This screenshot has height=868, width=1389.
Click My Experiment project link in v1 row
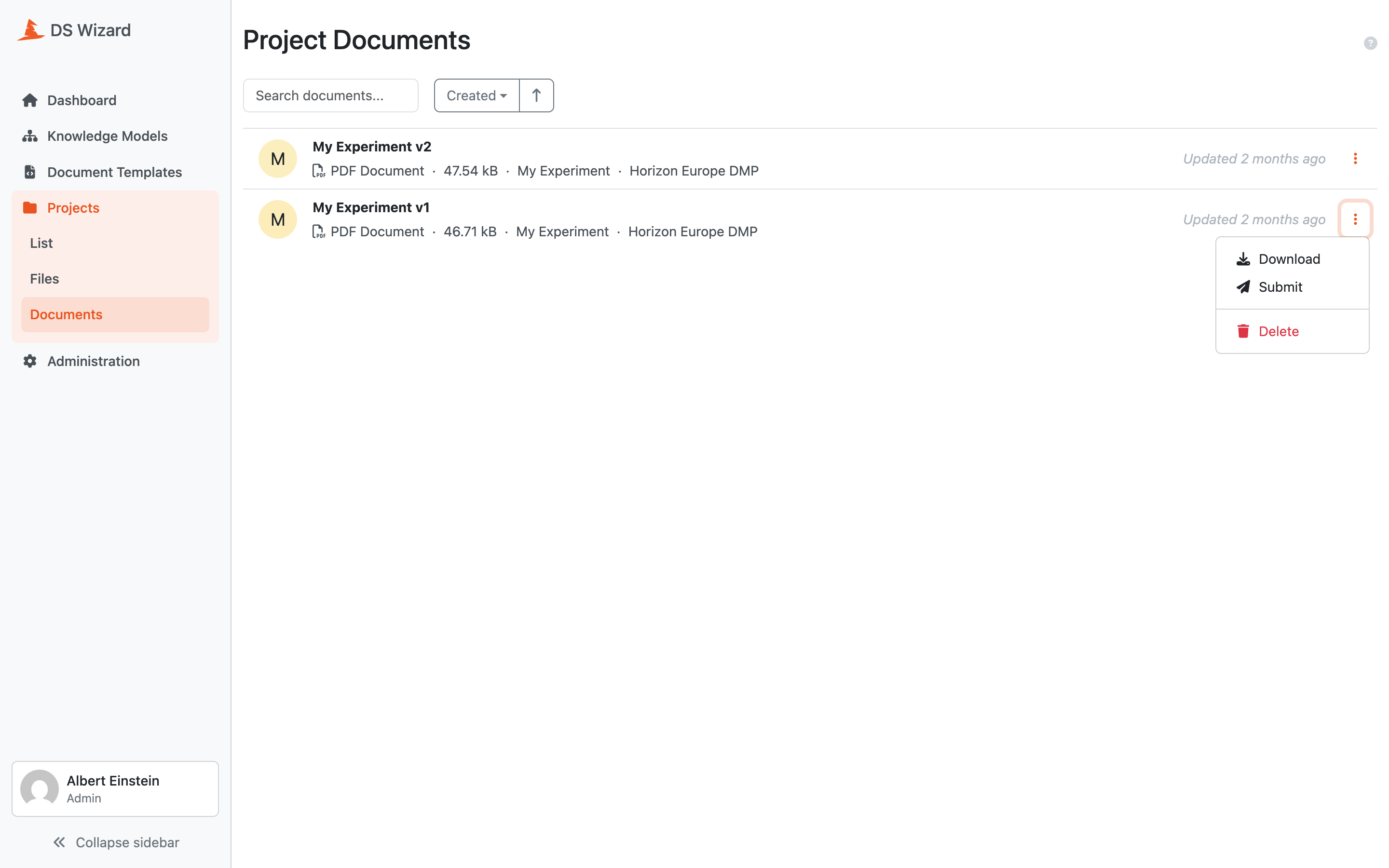point(562,232)
